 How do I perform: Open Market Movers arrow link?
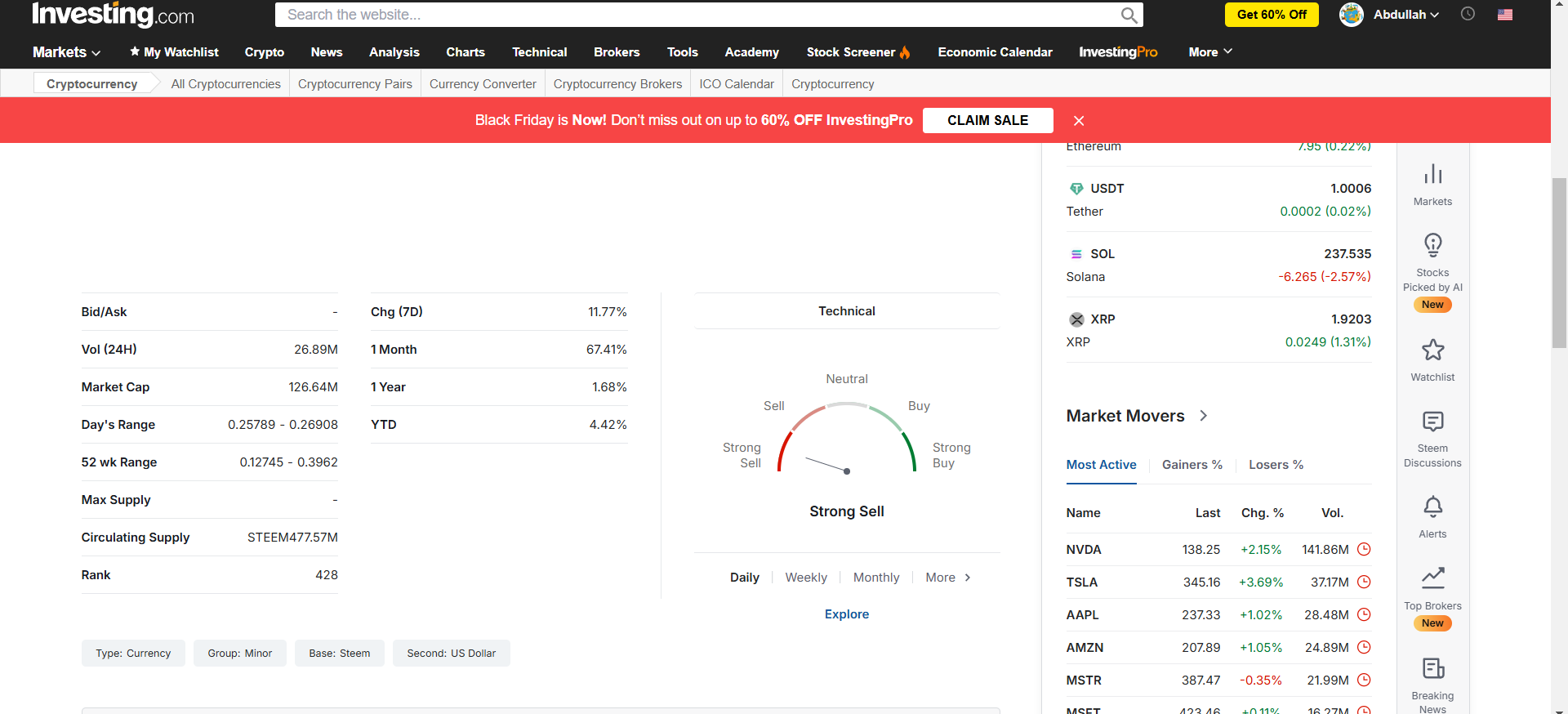click(x=1203, y=416)
